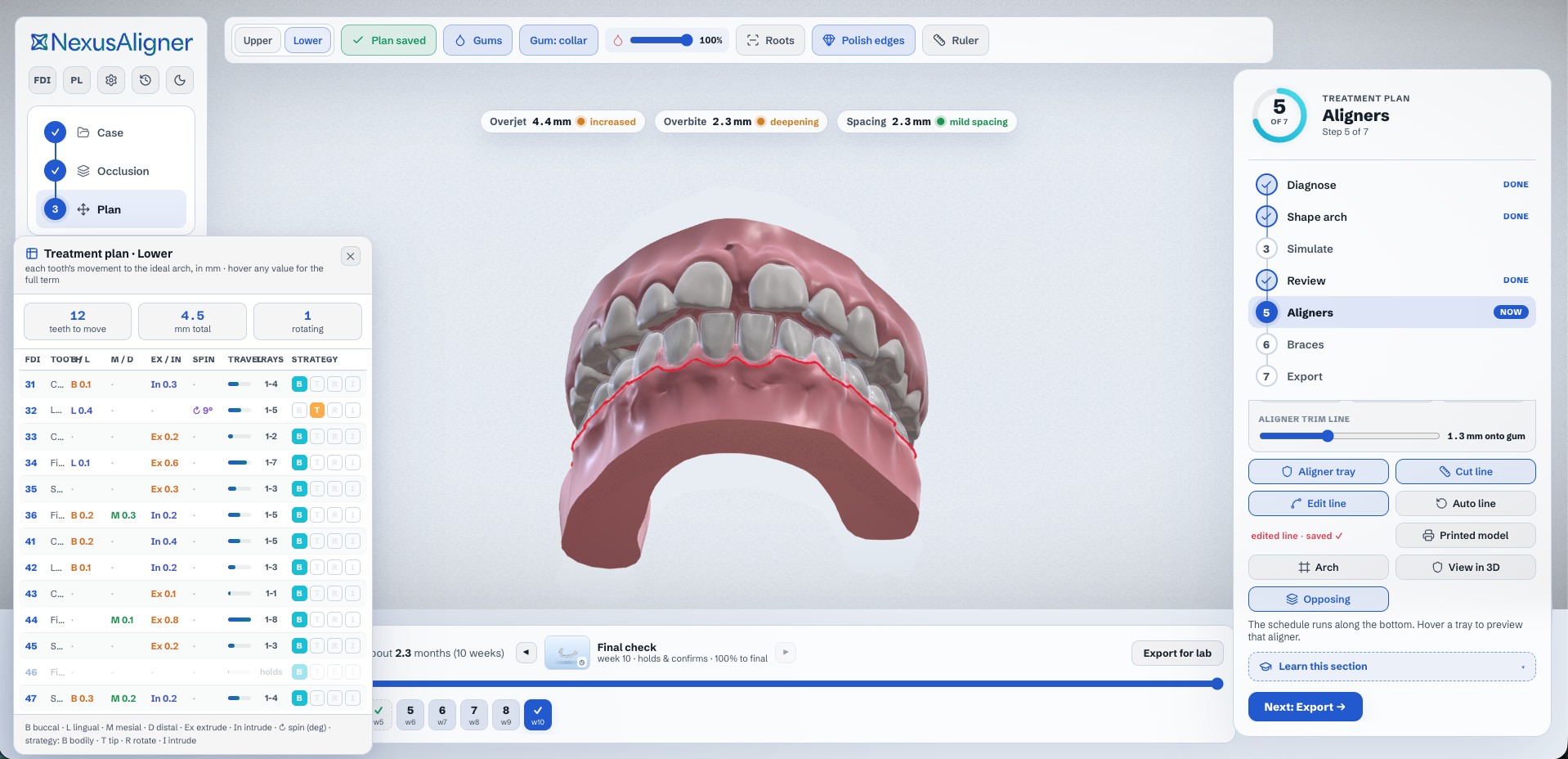Open the settings gear in the sidebar
Image resolution: width=1568 pixels, height=759 pixels.
[x=111, y=80]
